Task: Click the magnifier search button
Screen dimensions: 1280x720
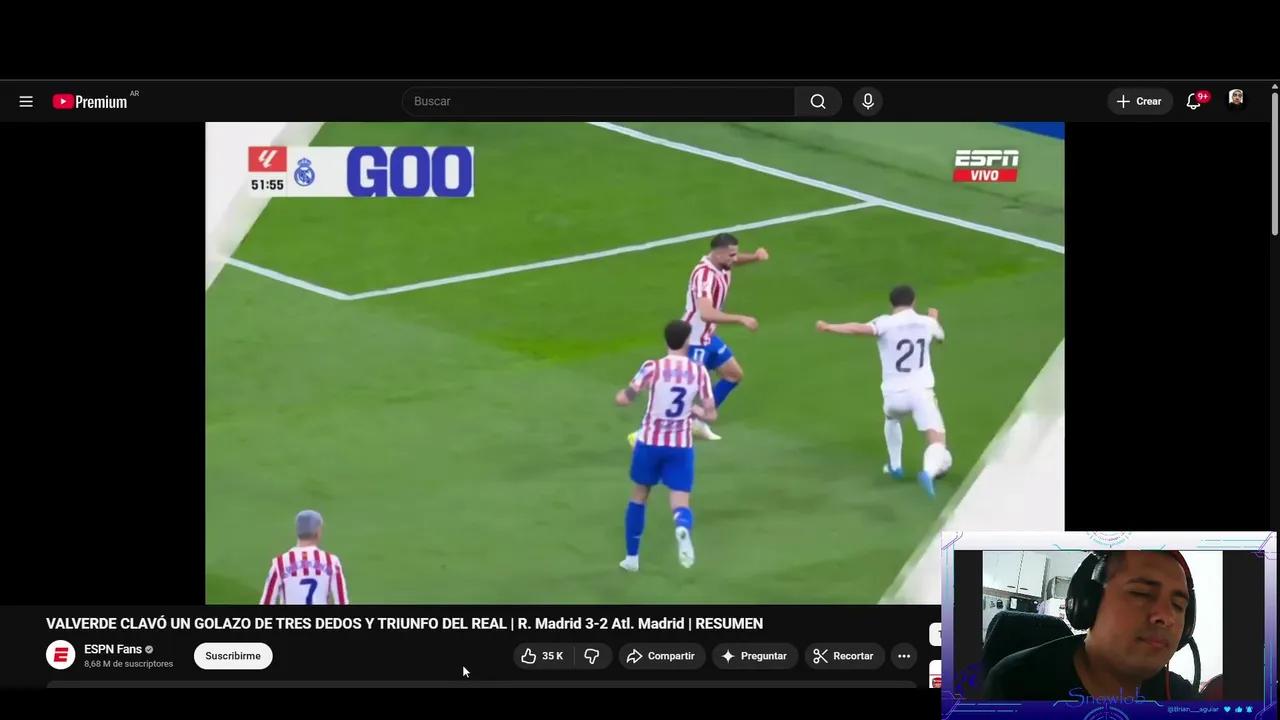Action: (818, 101)
